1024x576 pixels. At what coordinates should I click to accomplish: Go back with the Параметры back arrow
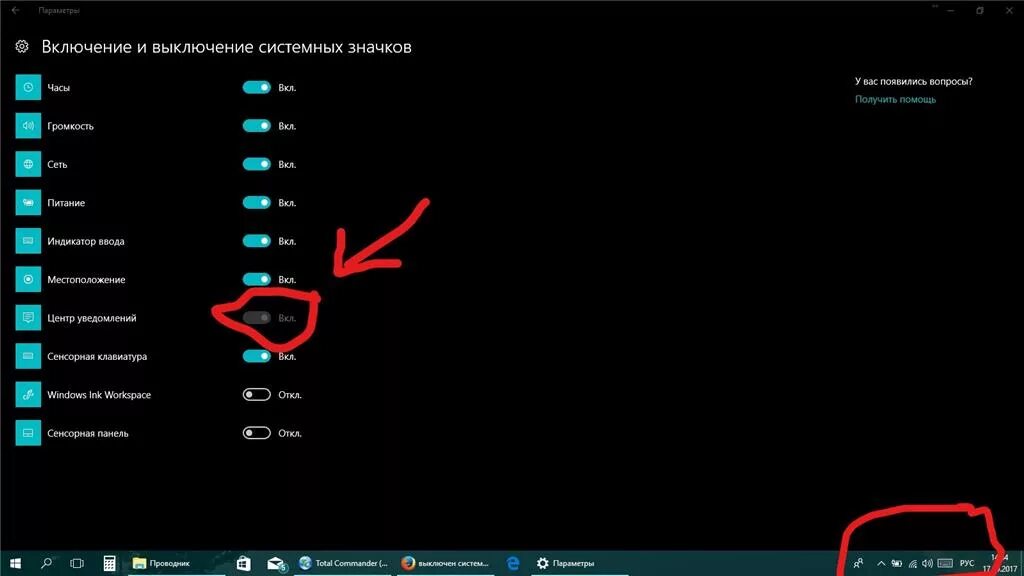16,10
